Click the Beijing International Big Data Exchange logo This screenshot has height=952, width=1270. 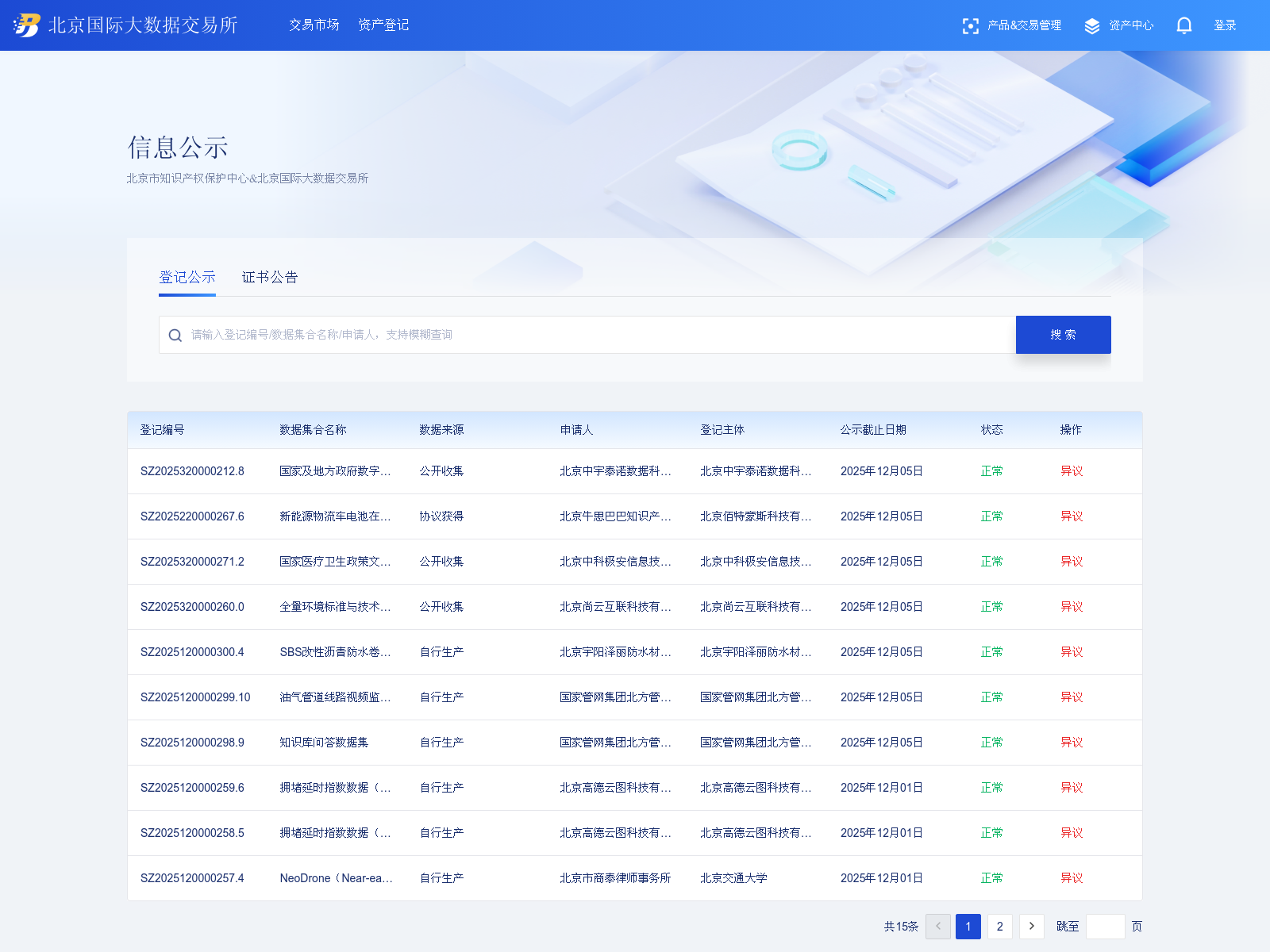27,25
